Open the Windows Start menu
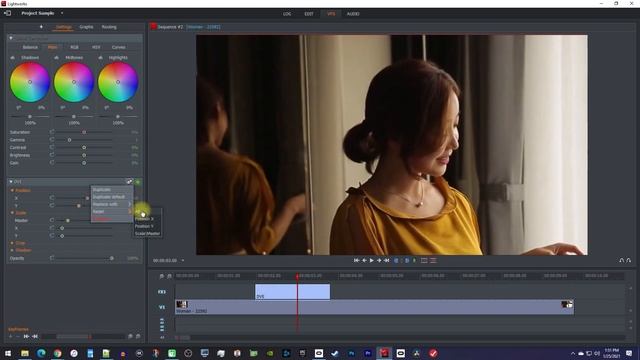640x360 pixels. click(x=8, y=353)
